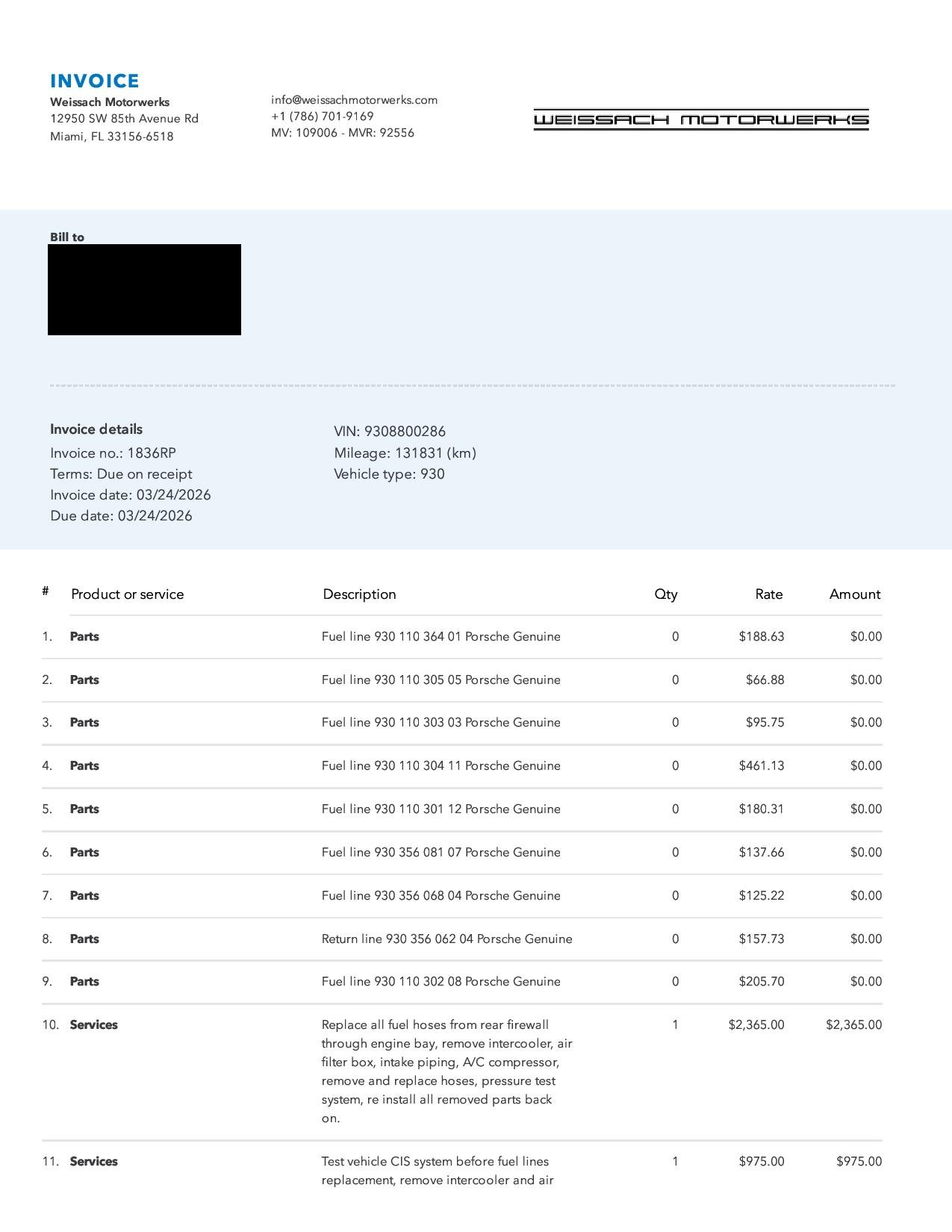Click the 12950 SW 85th Avenue Rd address

tap(124, 119)
